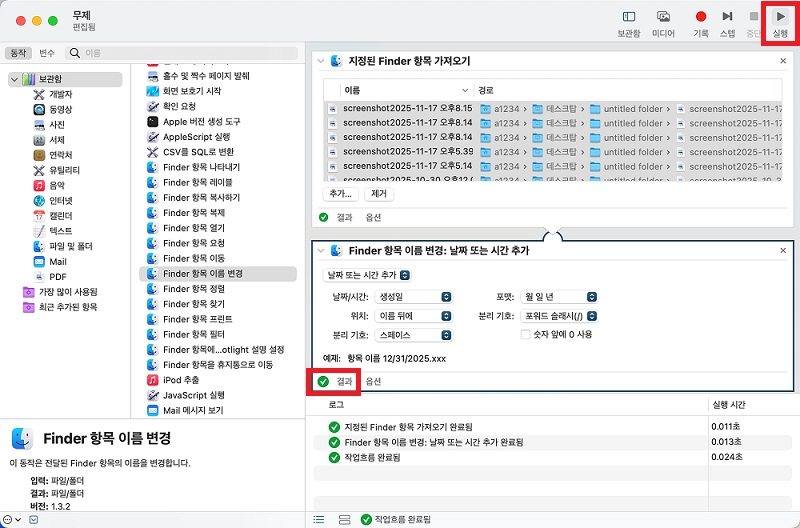
Task: Click the list-style log view icon in status bar
Action: (319, 519)
